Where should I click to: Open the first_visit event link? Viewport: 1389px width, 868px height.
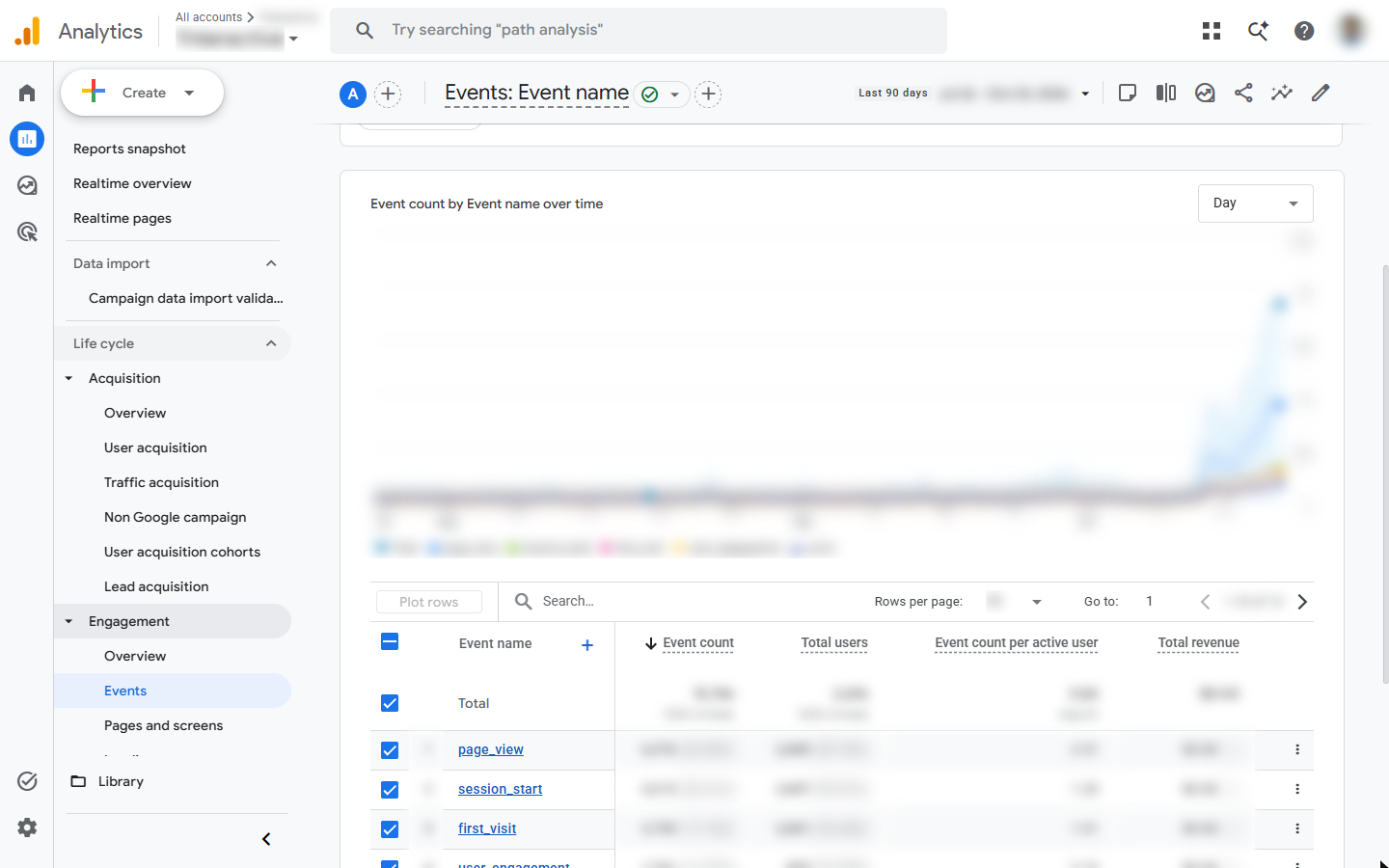(x=487, y=829)
